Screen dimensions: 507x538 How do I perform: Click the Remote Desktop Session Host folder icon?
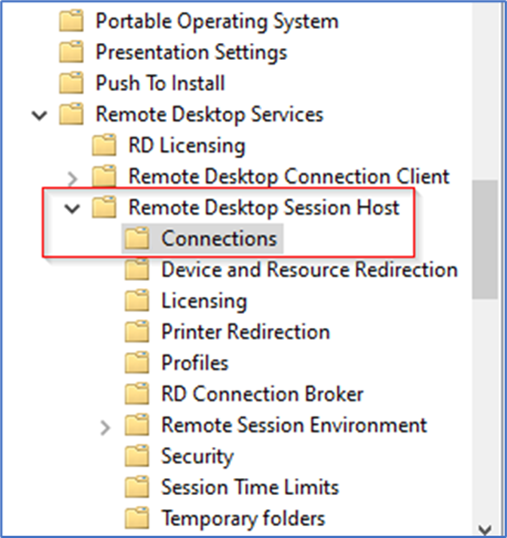click(x=104, y=207)
